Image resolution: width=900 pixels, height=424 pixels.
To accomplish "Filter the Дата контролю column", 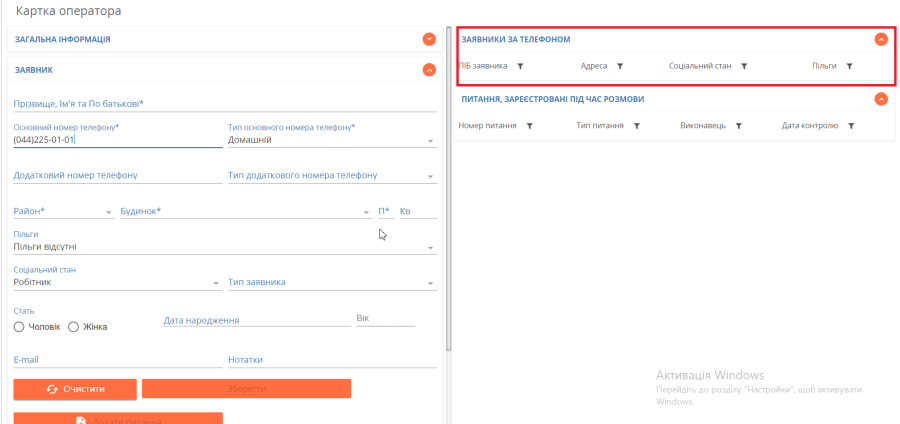I will pyautogui.click(x=851, y=126).
